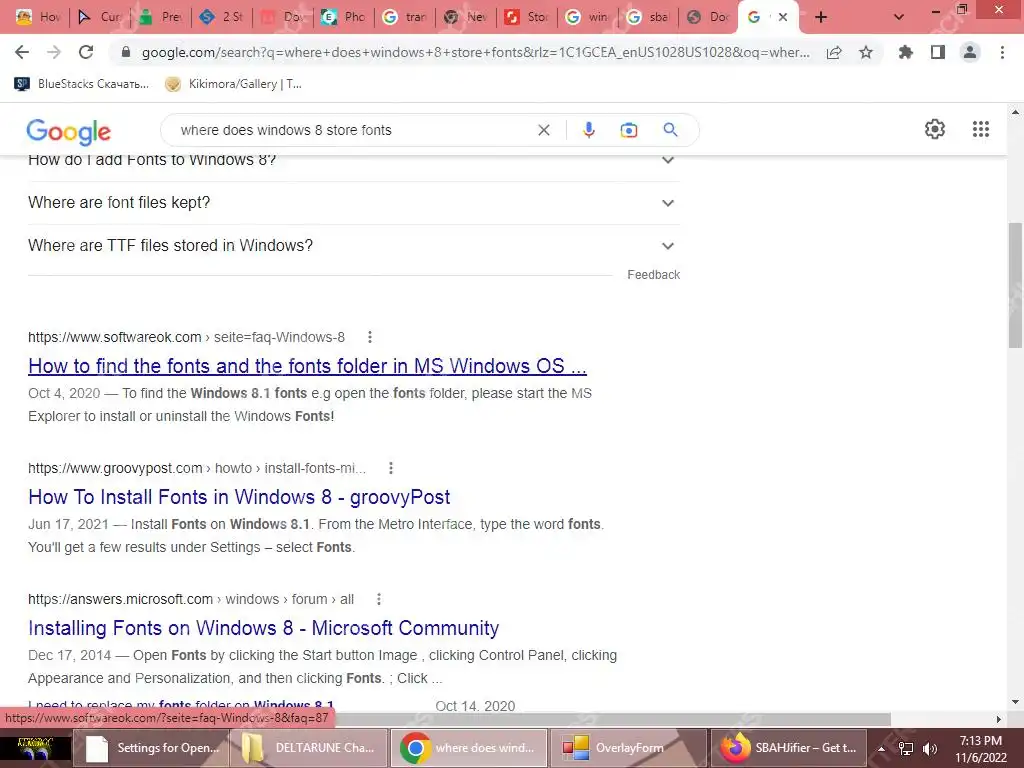
Task: Start voice search with the microphone icon
Action: pyautogui.click(x=588, y=130)
